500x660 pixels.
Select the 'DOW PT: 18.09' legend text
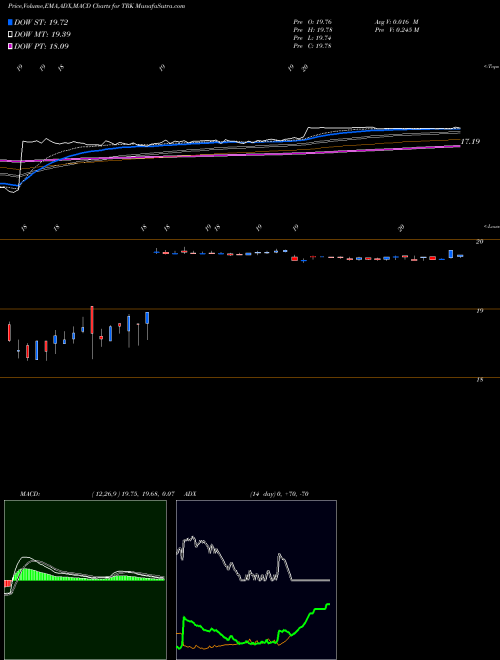pos(41,46)
